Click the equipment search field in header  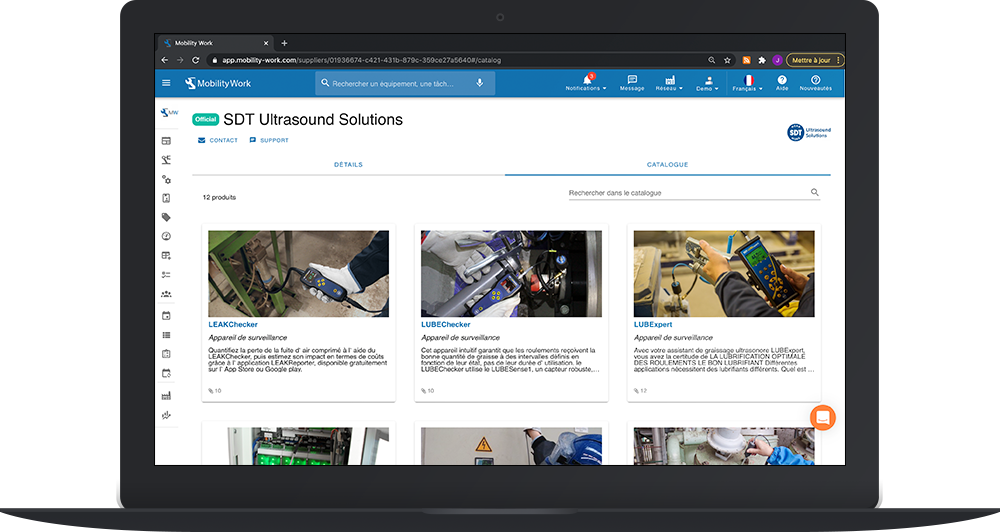click(405, 83)
